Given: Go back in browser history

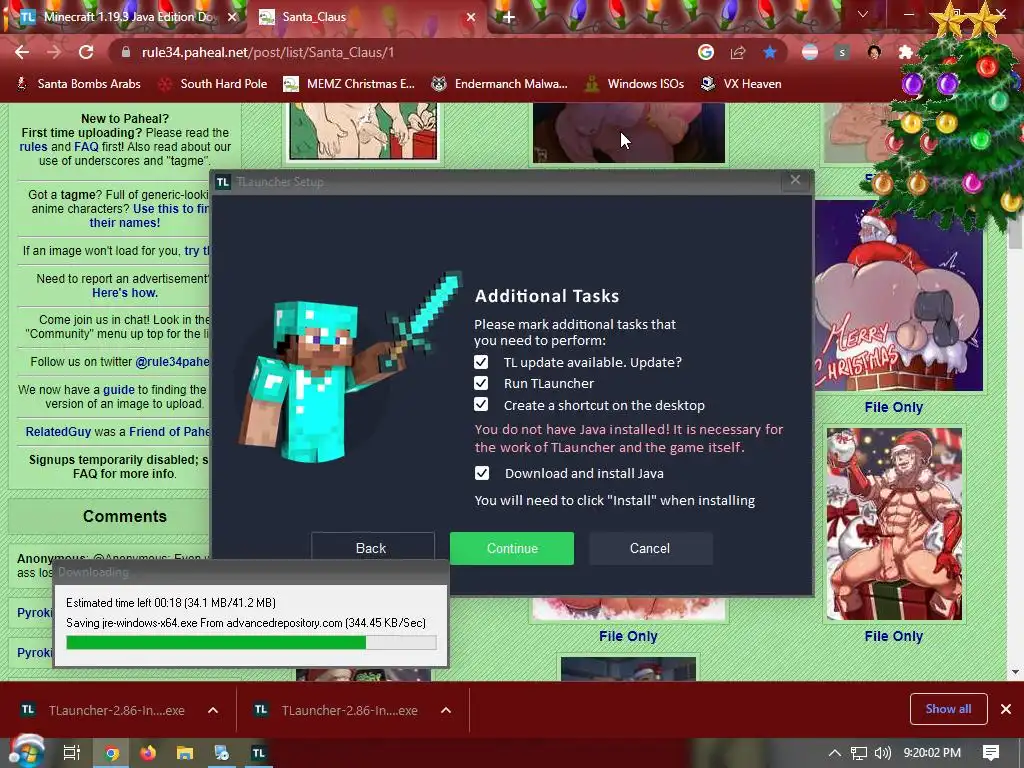Looking at the screenshot, I should pos(22,52).
